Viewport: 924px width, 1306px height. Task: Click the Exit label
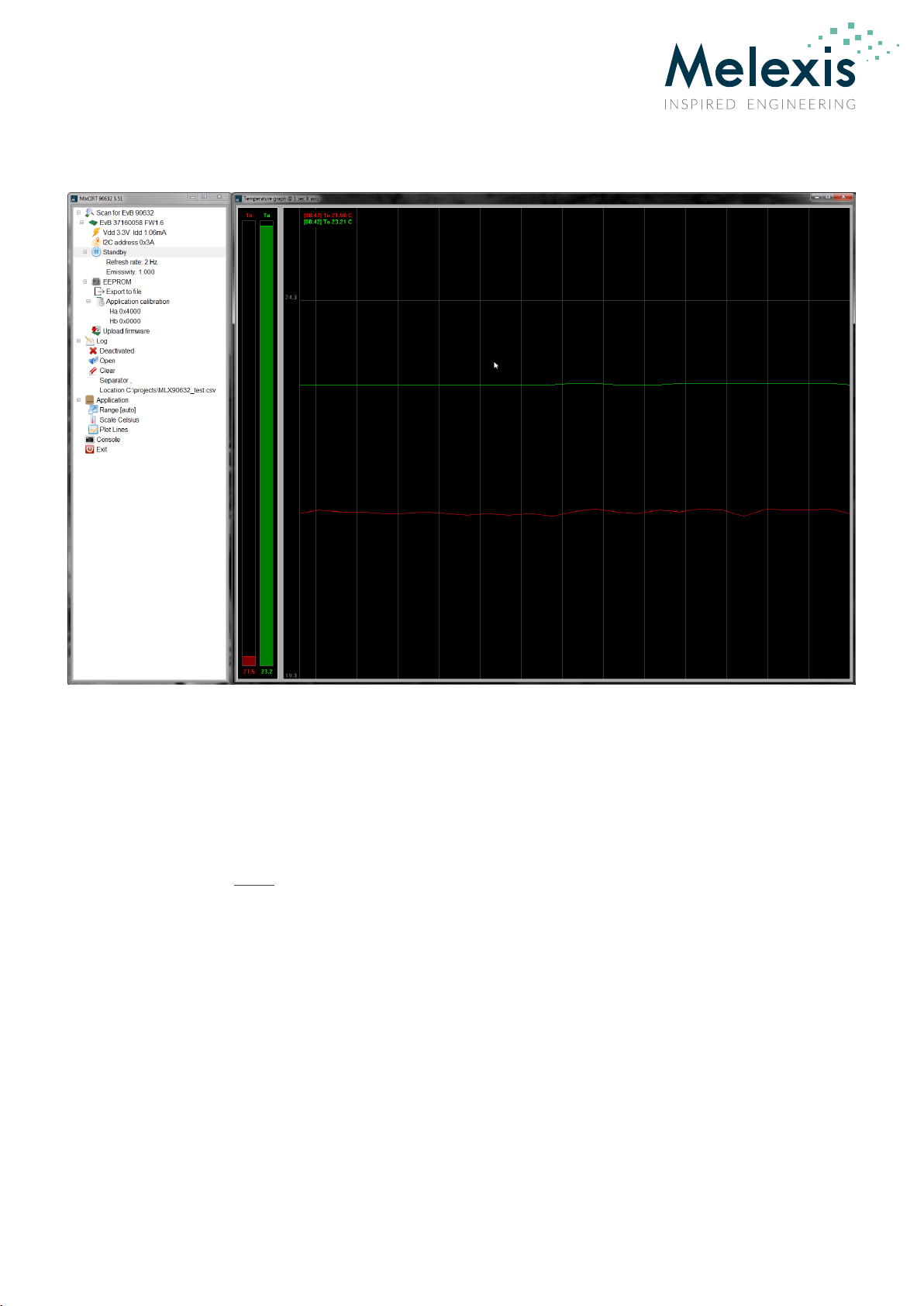pos(102,449)
